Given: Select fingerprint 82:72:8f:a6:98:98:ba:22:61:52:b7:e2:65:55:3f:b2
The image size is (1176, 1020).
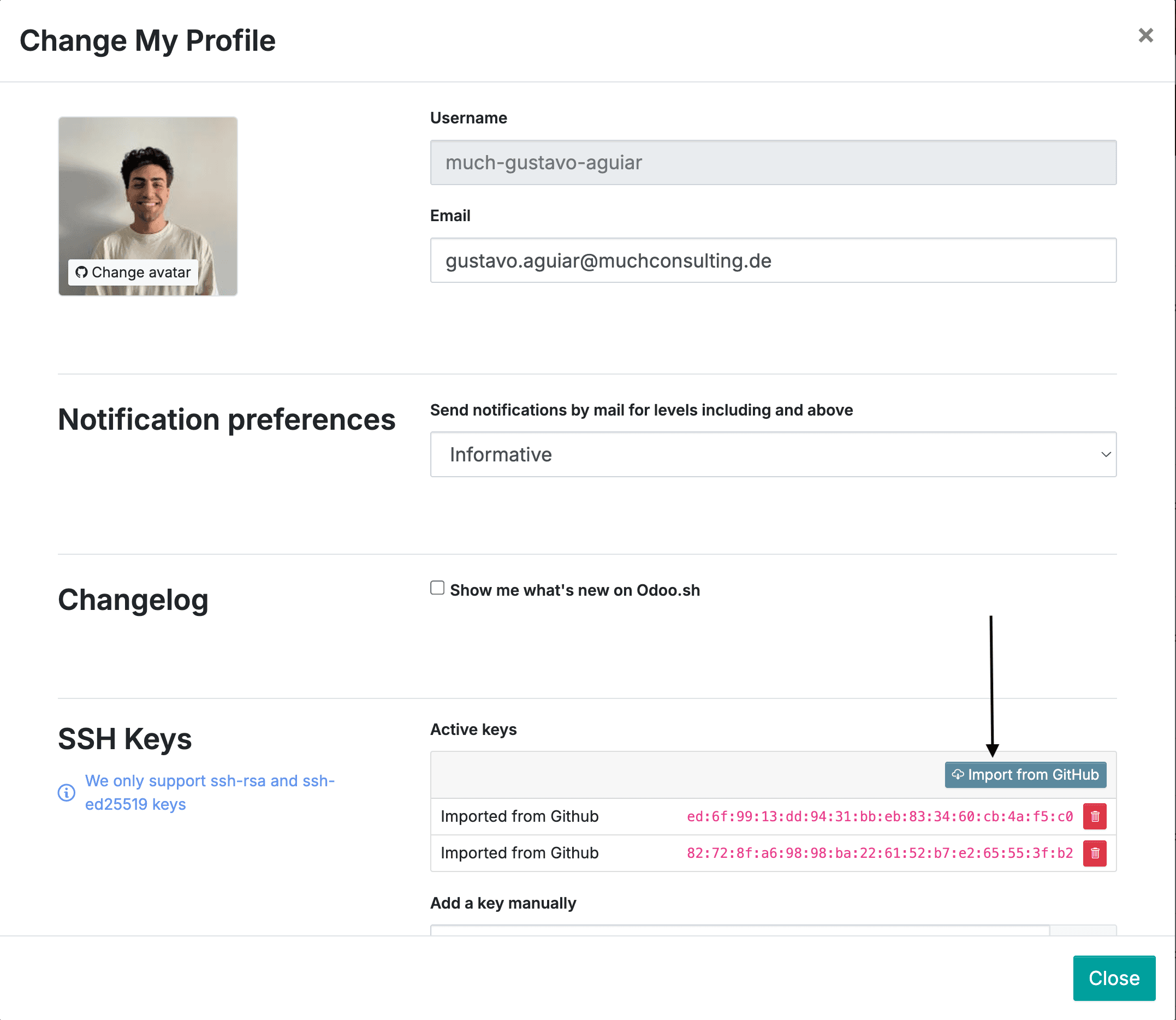Looking at the screenshot, I should coord(880,853).
